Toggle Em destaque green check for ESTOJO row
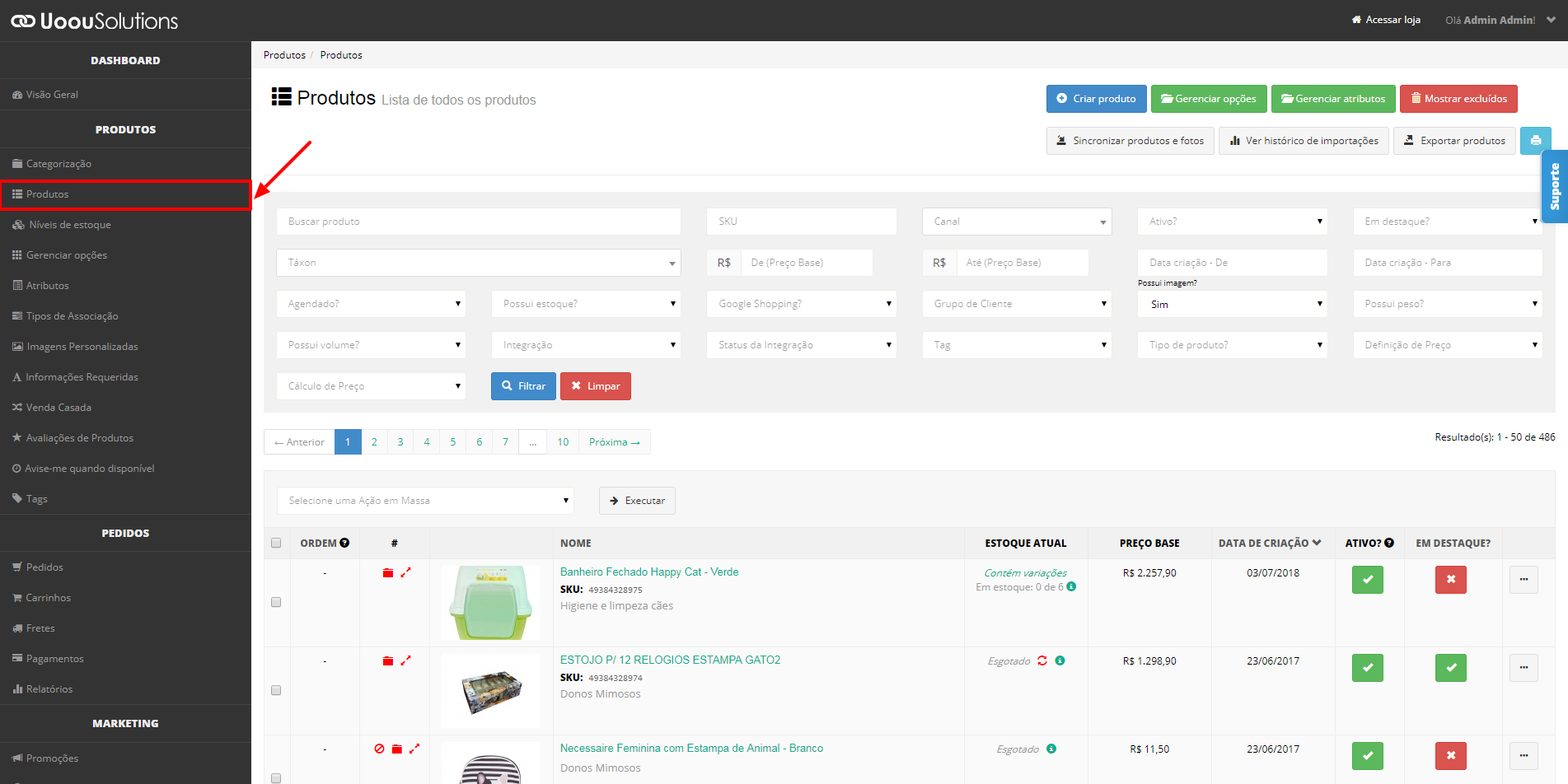 [x=1450, y=668]
